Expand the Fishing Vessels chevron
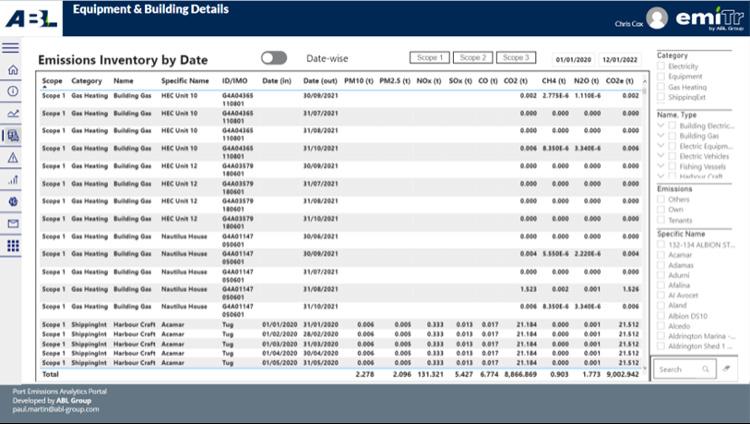 click(x=661, y=166)
